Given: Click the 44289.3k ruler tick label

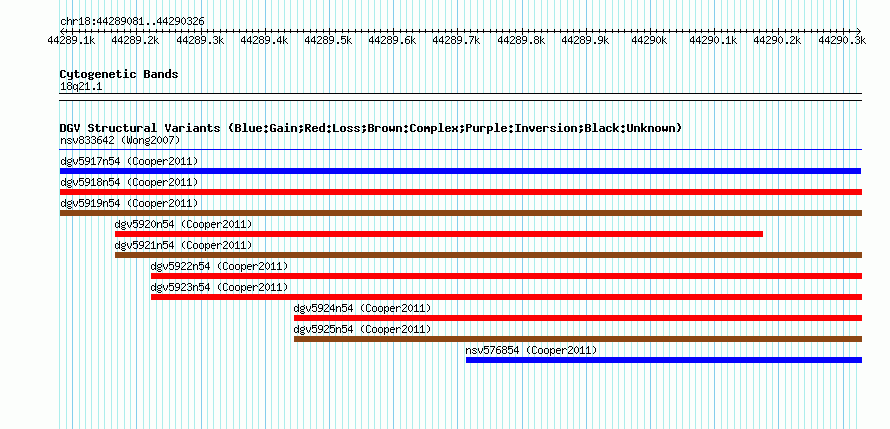Looking at the screenshot, I should pos(200,40).
